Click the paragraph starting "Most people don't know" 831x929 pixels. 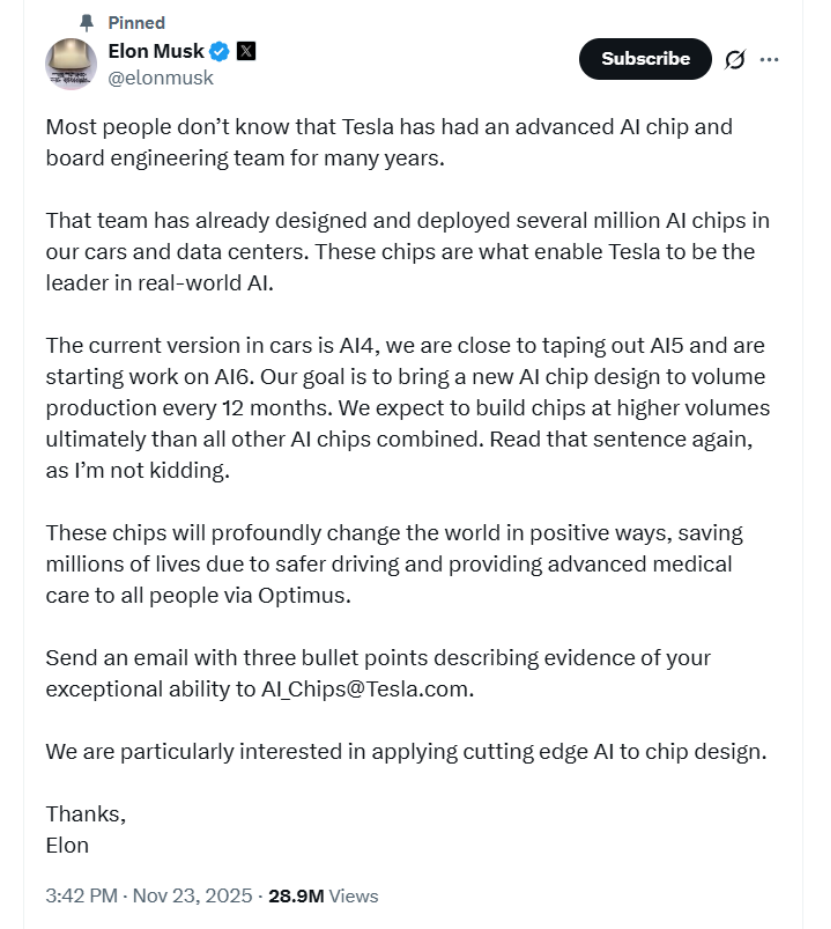point(389,142)
